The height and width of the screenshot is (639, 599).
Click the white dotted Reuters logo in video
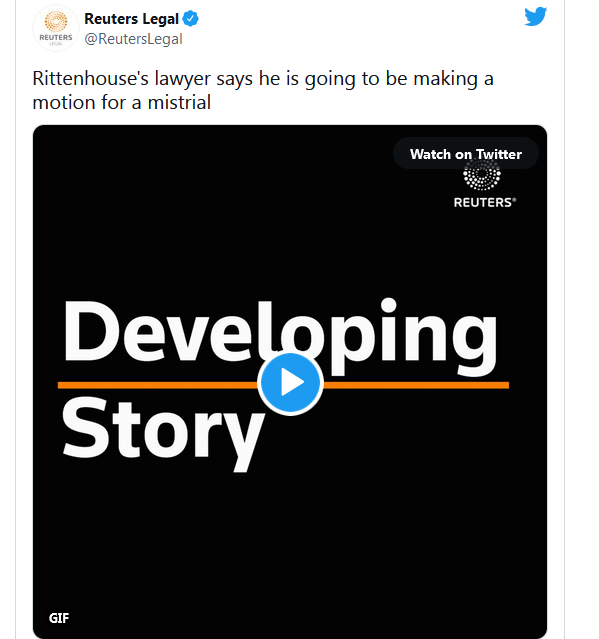point(482,175)
